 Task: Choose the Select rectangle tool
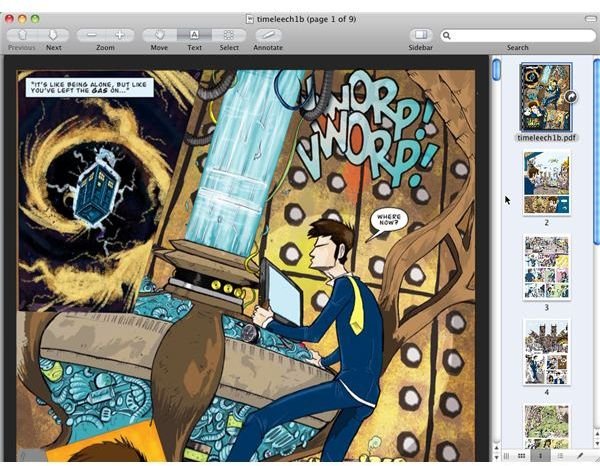tap(229, 35)
